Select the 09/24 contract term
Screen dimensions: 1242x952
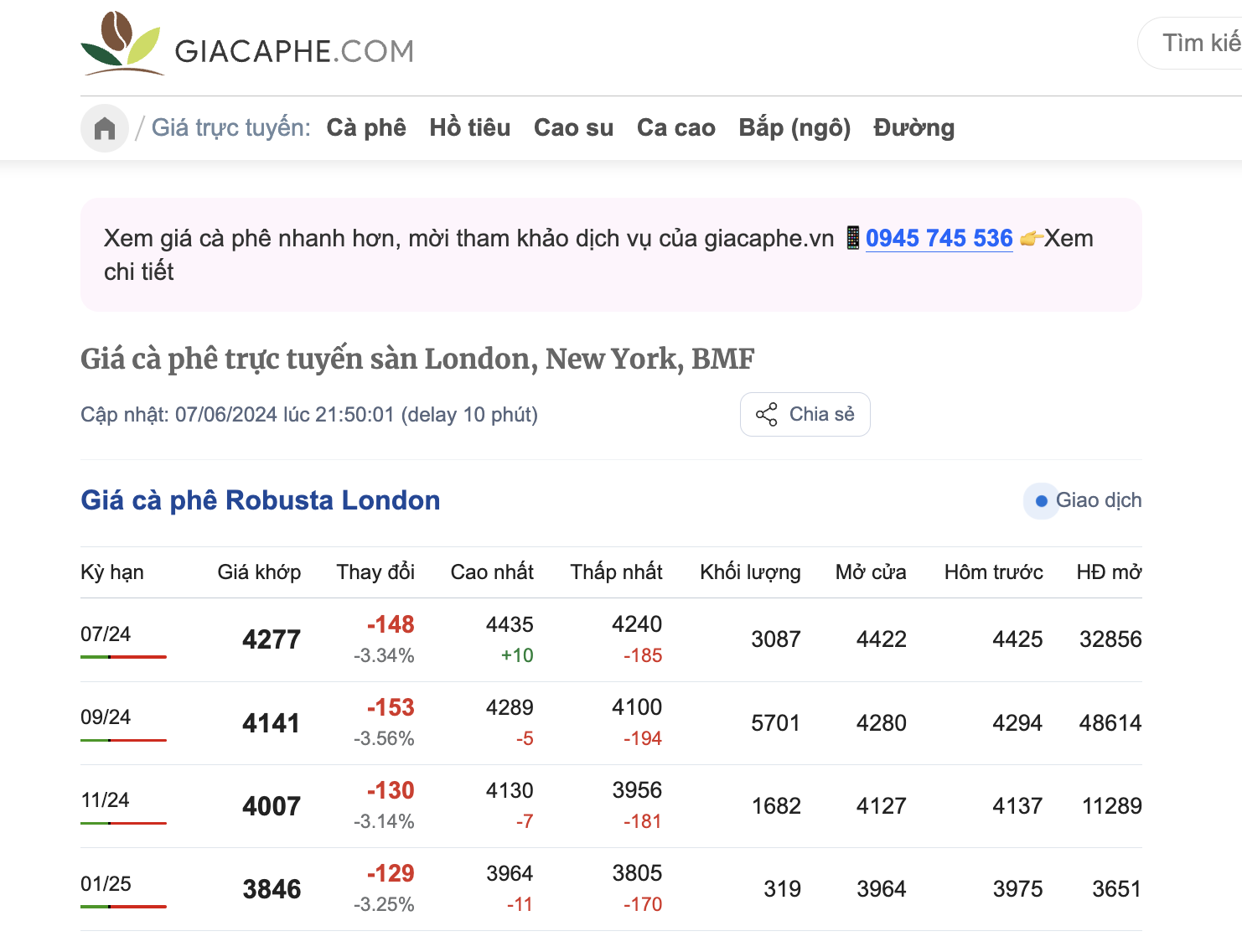[x=106, y=717]
